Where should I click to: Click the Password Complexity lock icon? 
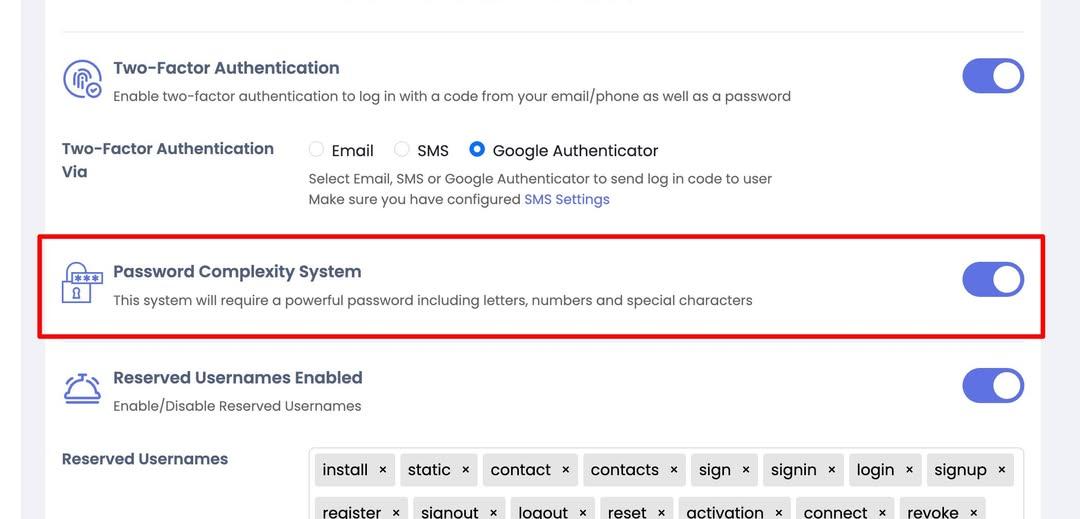(x=82, y=283)
